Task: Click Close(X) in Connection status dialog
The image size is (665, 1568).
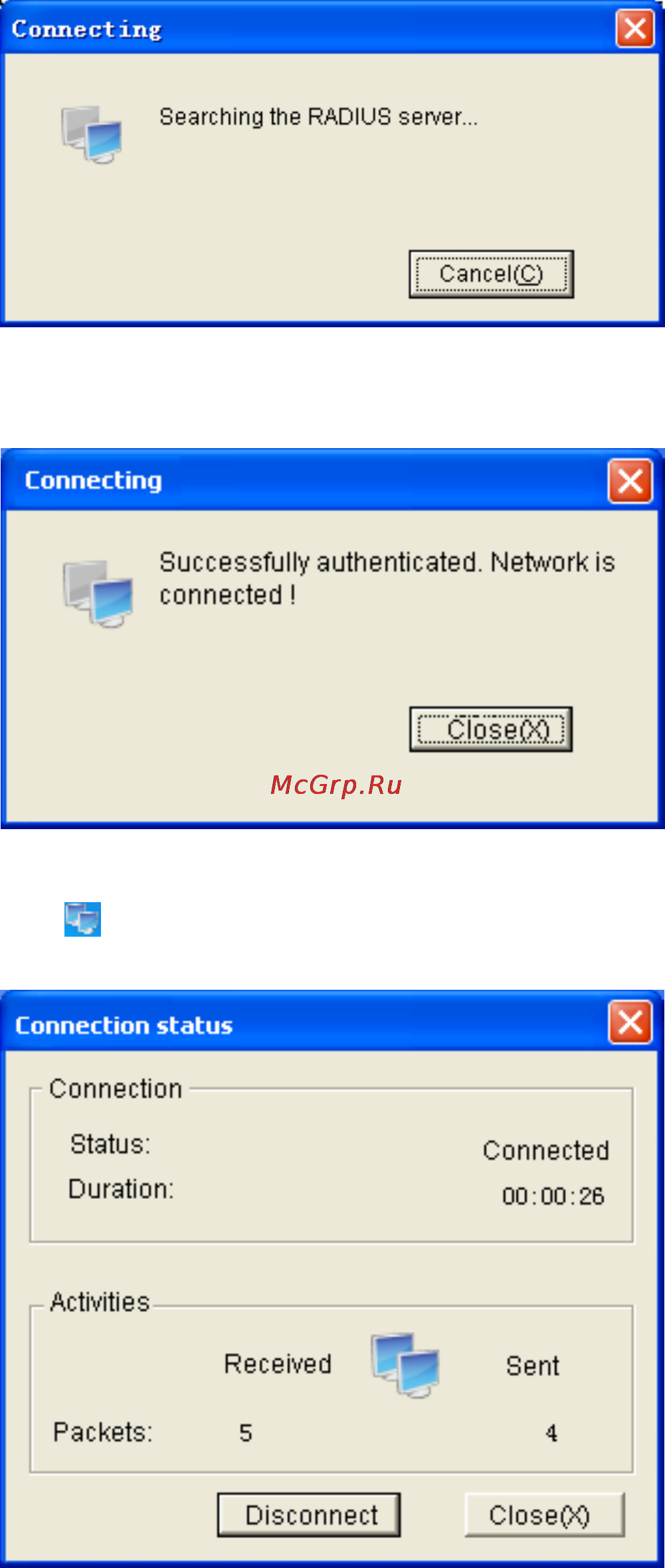Action: pos(545,1515)
